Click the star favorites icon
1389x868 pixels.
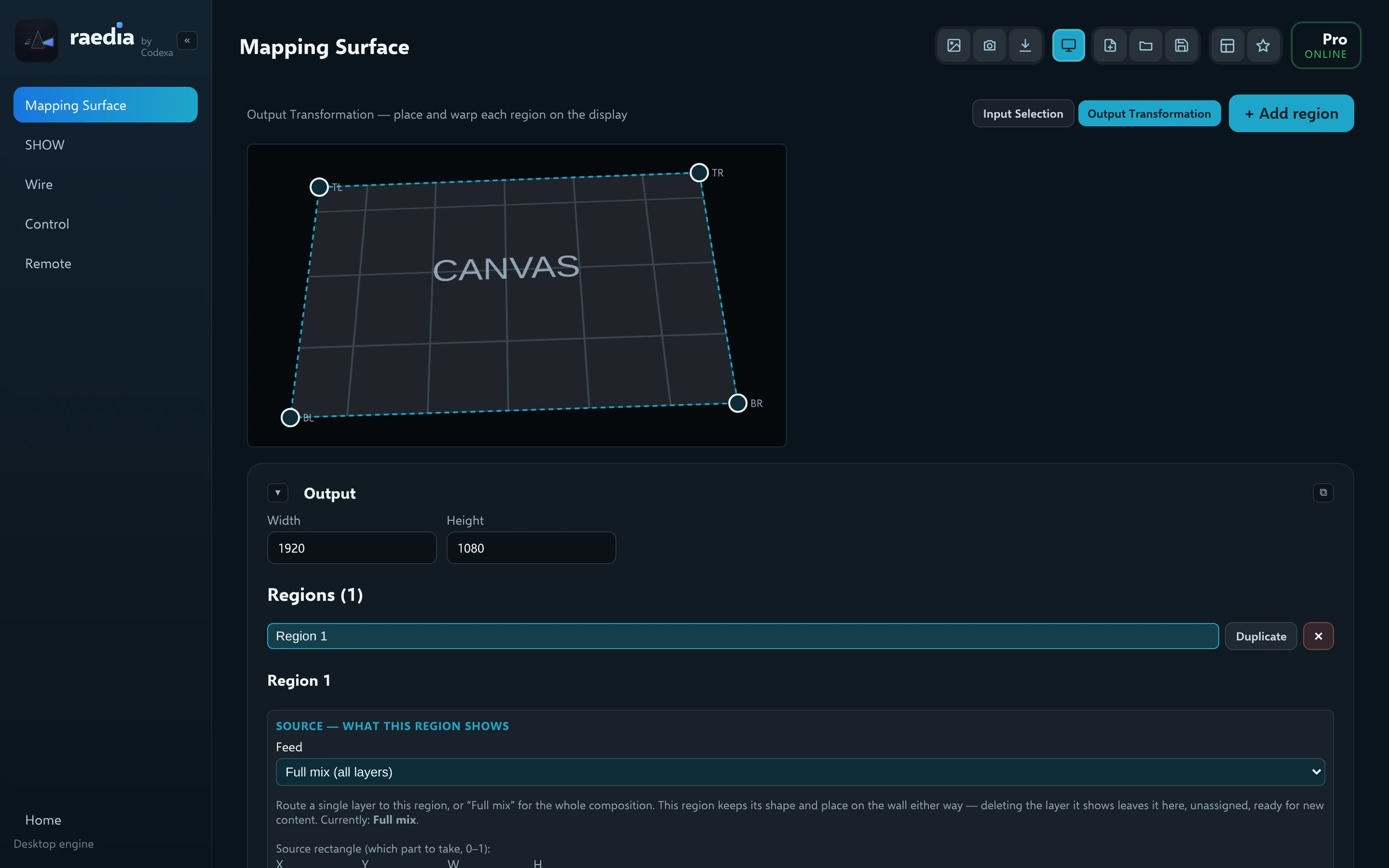(1263, 45)
